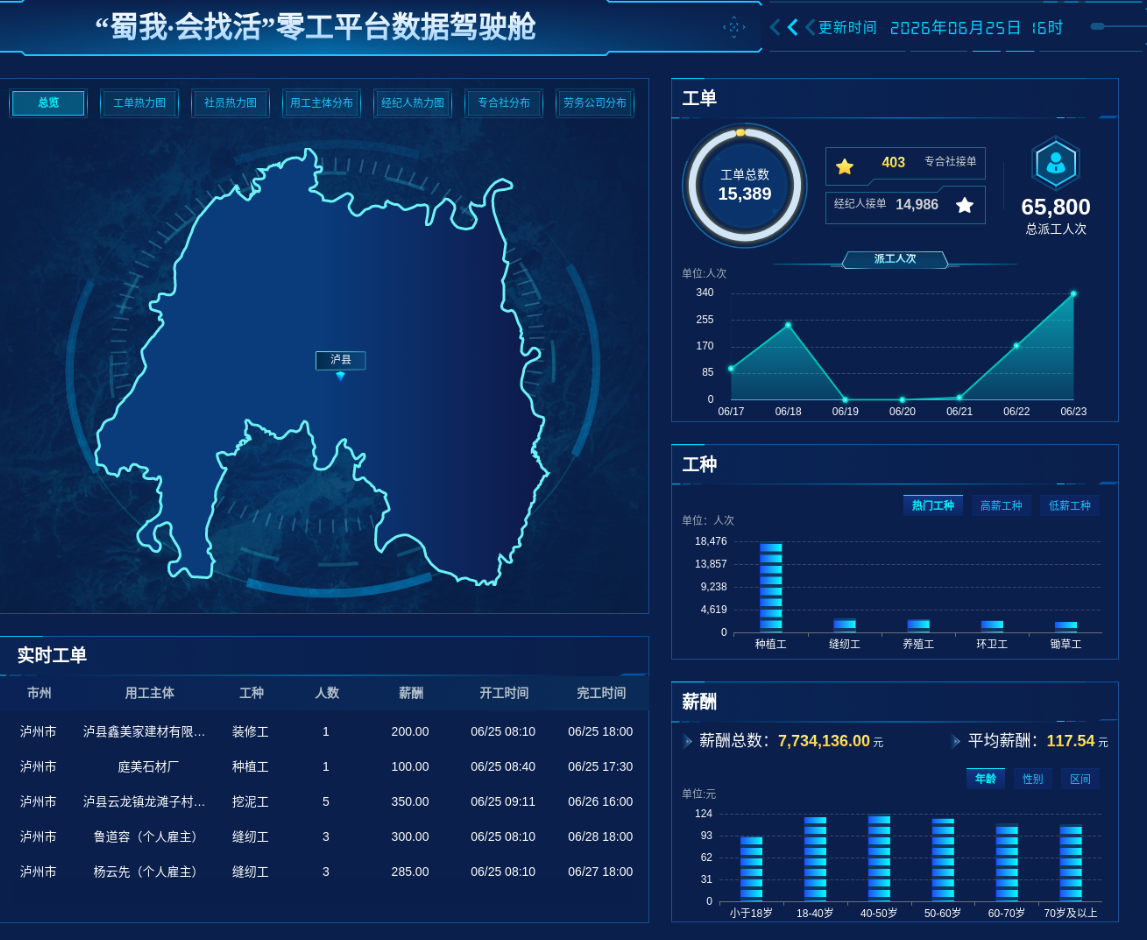Image resolution: width=1147 pixels, height=940 pixels.
Task: Click the 70岁及以上 salary bar
Action: click(1071, 862)
